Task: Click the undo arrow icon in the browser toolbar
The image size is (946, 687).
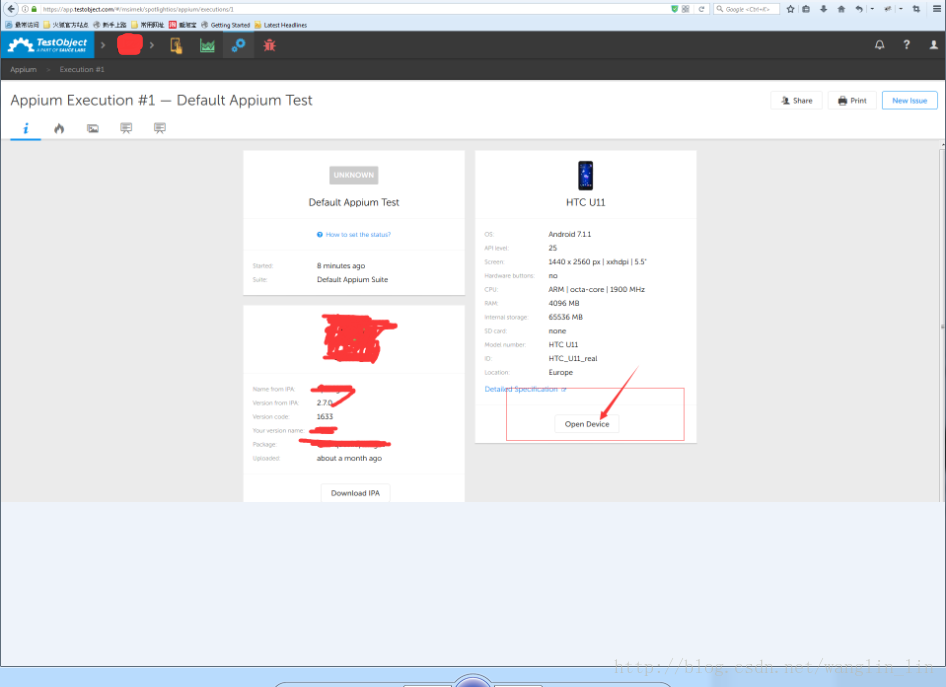Action: (x=859, y=9)
